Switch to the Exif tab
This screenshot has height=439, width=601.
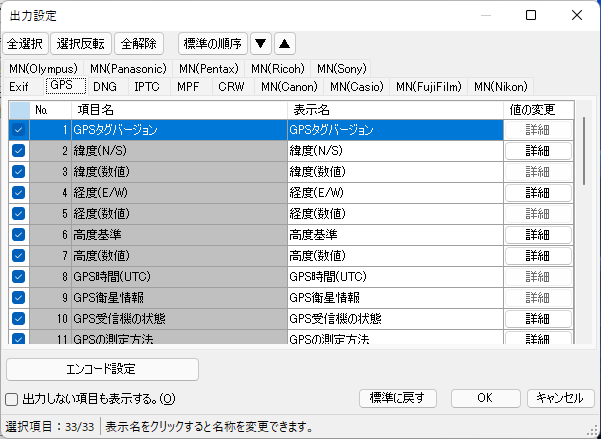point(19,87)
